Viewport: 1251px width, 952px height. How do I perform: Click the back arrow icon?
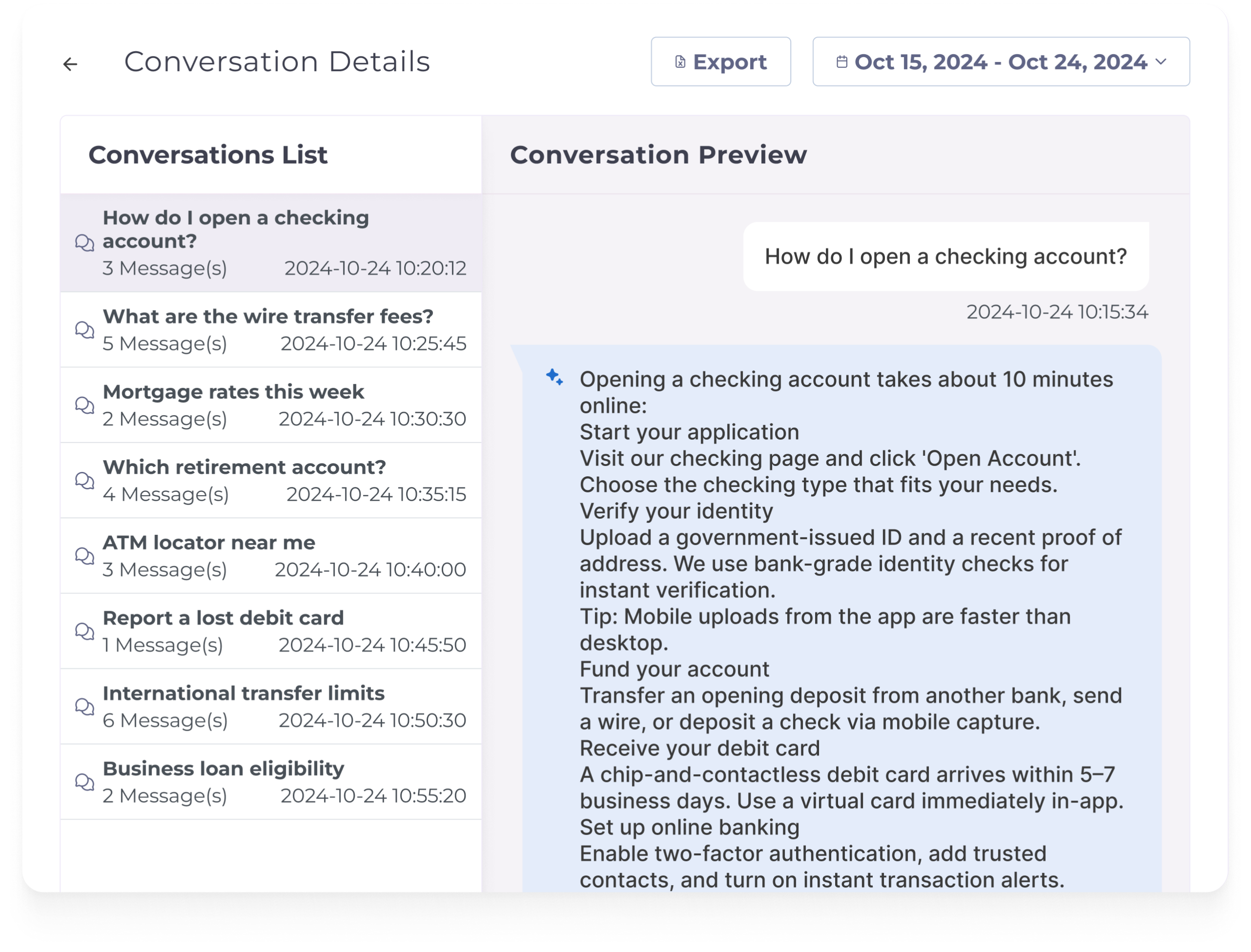point(70,64)
